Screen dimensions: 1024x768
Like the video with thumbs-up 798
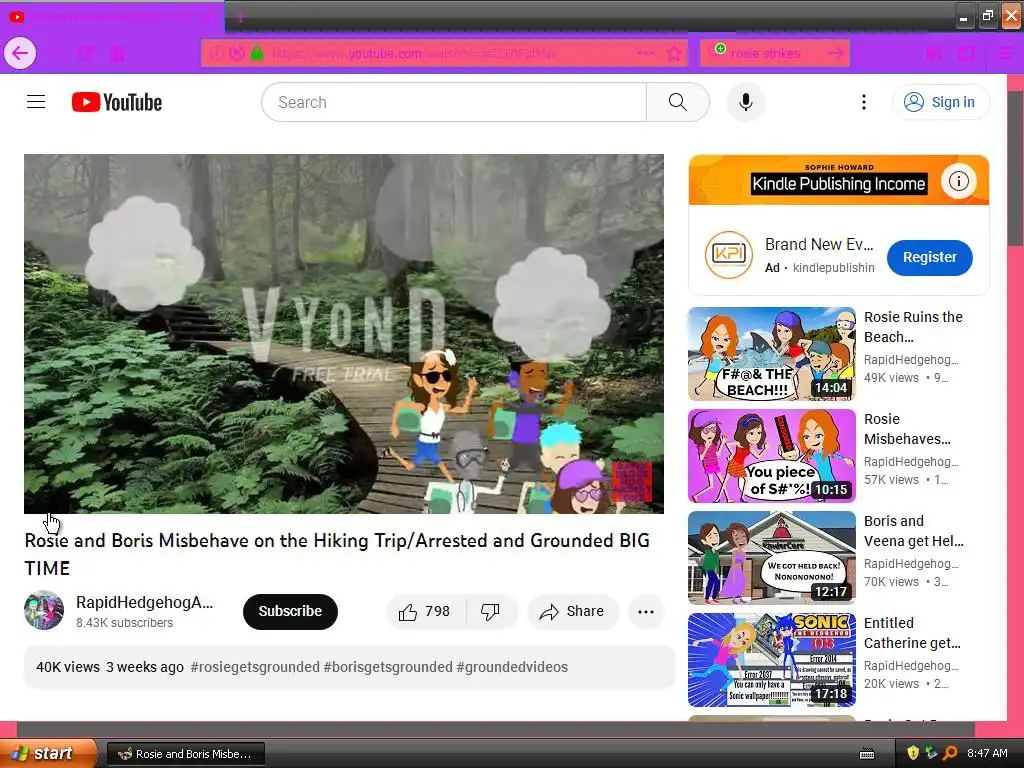pyautogui.click(x=426, y=611)
